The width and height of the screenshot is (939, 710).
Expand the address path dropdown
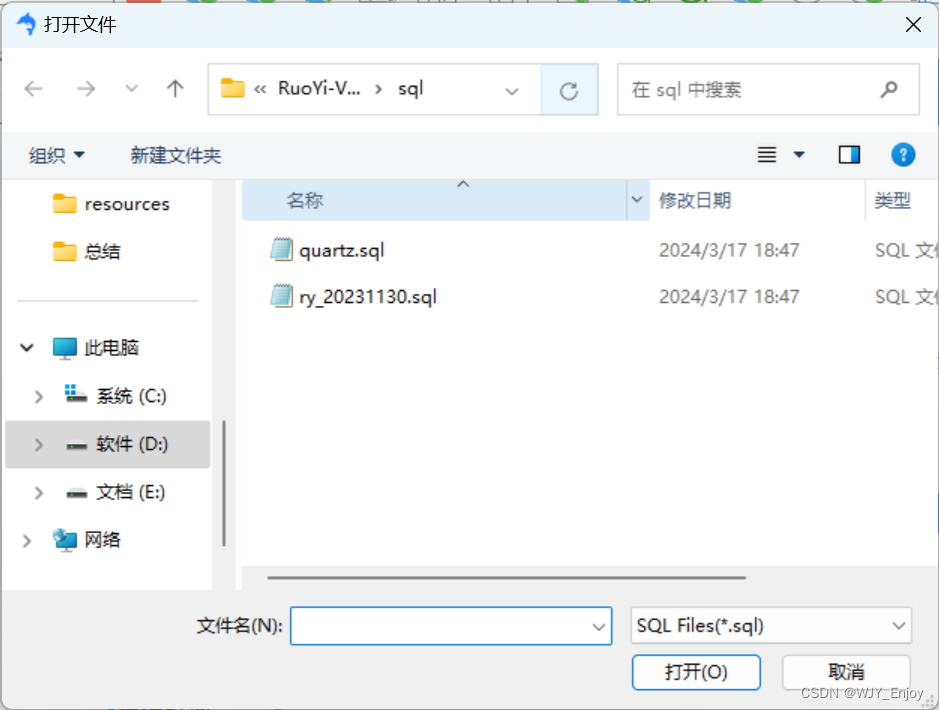tap(511, 91)
